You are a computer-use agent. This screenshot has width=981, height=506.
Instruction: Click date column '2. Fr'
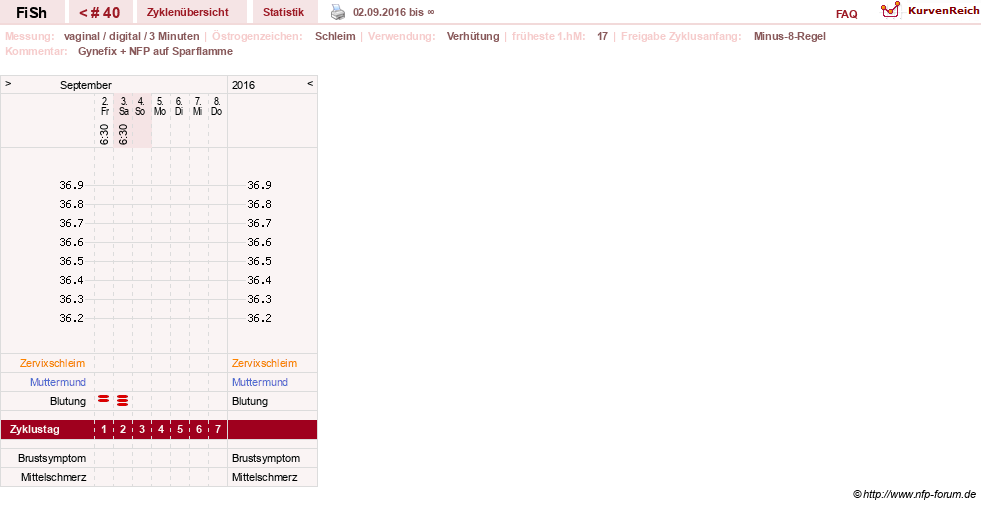[x=104, y=106]
